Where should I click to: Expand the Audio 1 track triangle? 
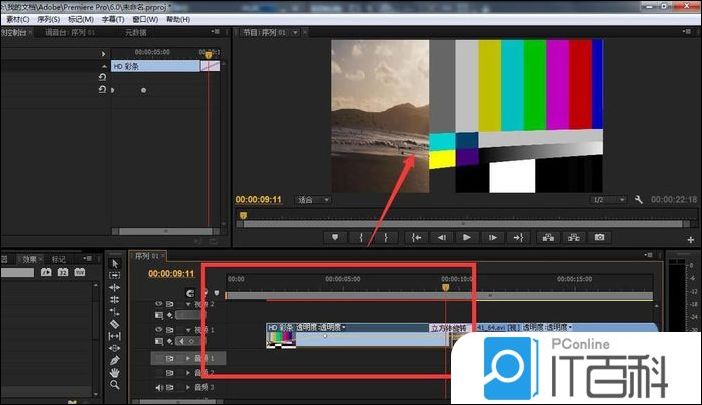188,357
